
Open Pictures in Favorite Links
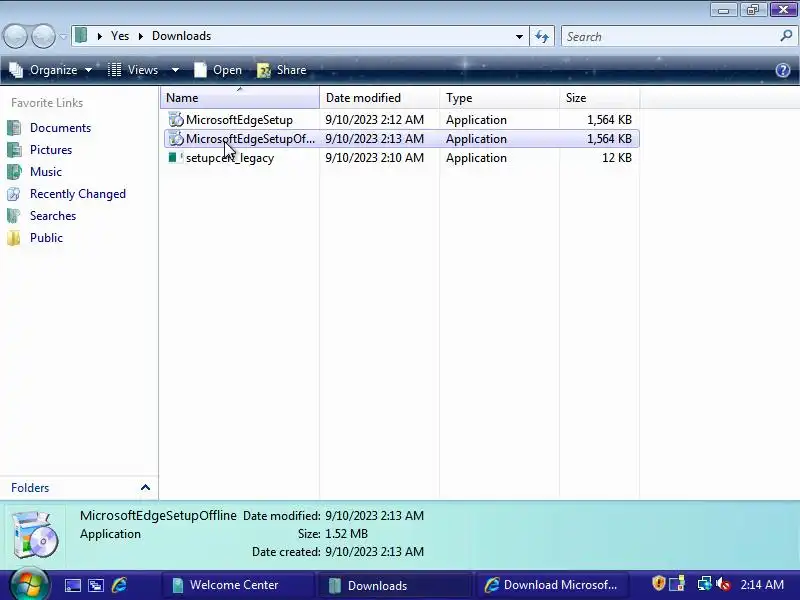[51, 149]
